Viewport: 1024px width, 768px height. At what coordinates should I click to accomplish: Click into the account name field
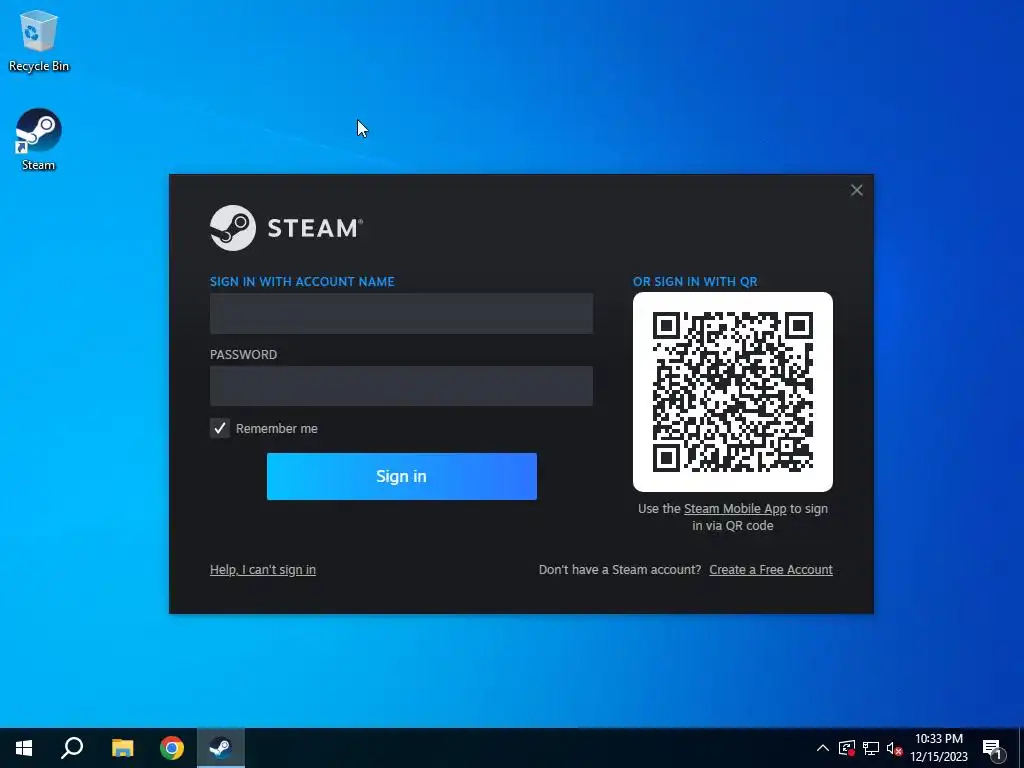click(401, 313)
